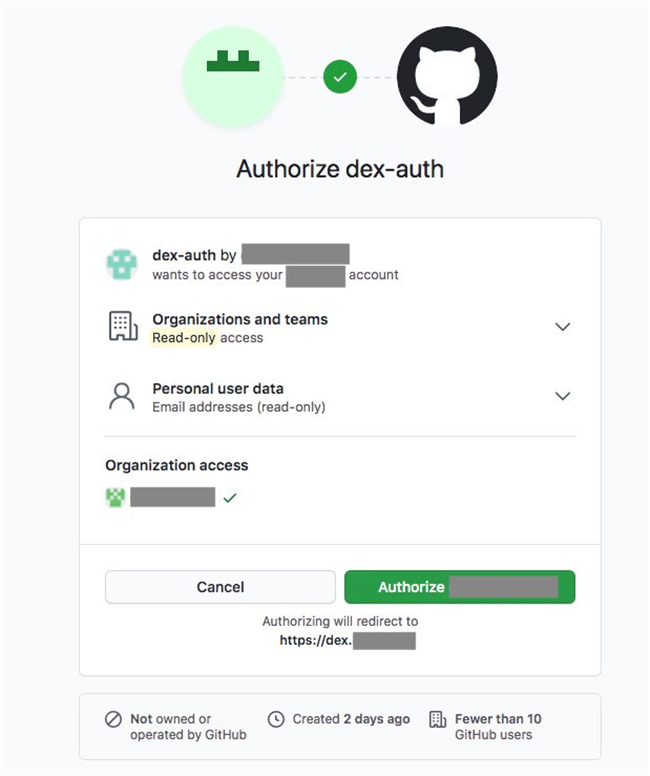Click the Authorize dex-auth heading
Image resolution: width=650 pixels, height=776 pixels.
click(340, 169)
